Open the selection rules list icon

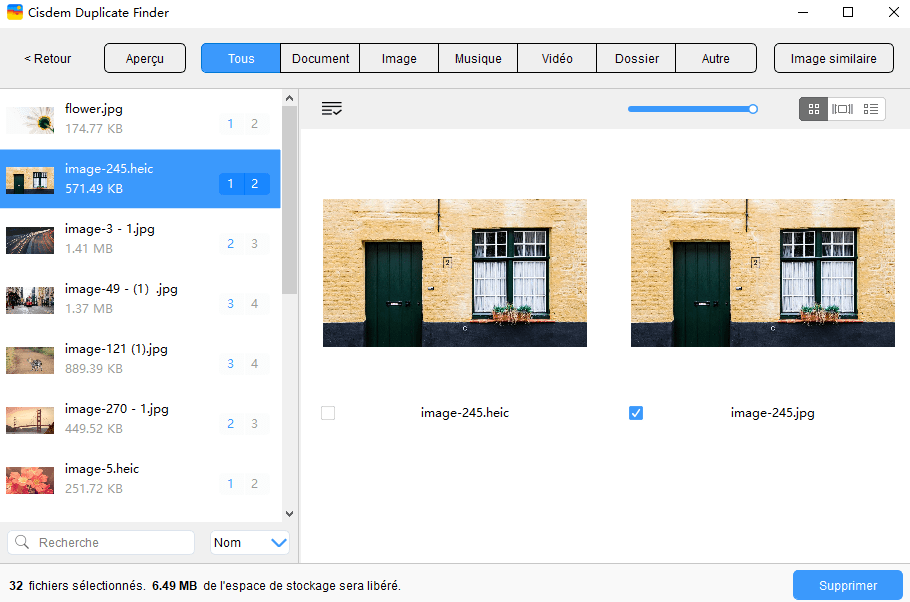tap(331, 109)
